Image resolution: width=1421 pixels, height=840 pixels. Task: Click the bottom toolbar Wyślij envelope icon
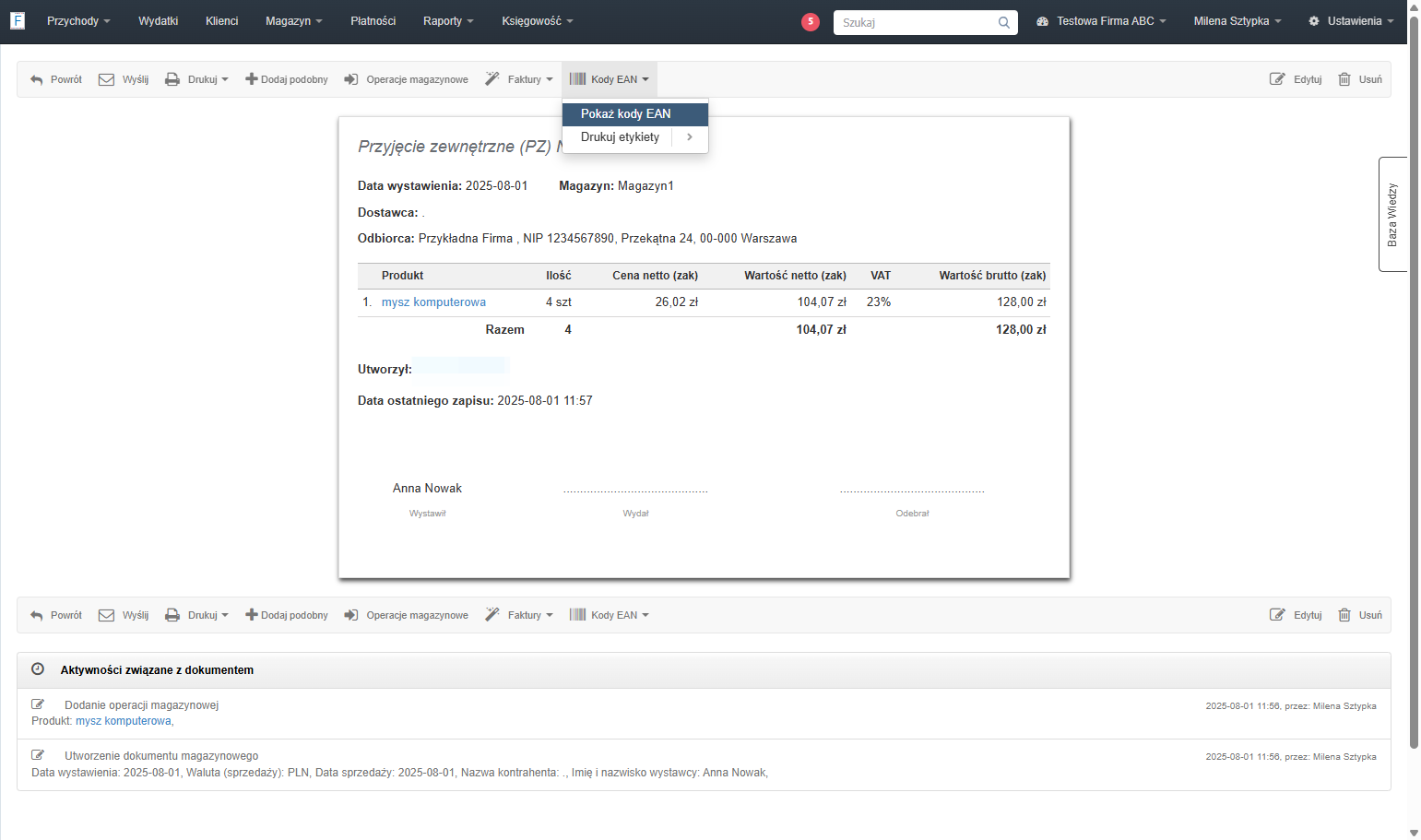[x=106, y=615]
